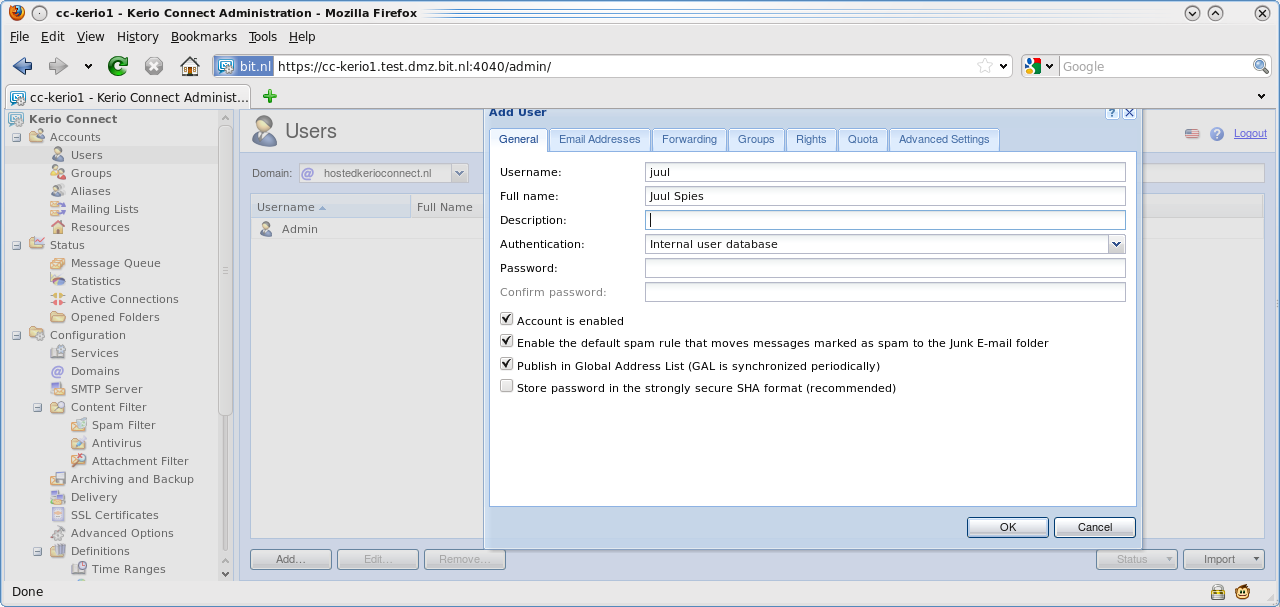Click the language flag icon next to Logout
The width and height of the screenshot is (1280, 607).
pos(1192,134)
